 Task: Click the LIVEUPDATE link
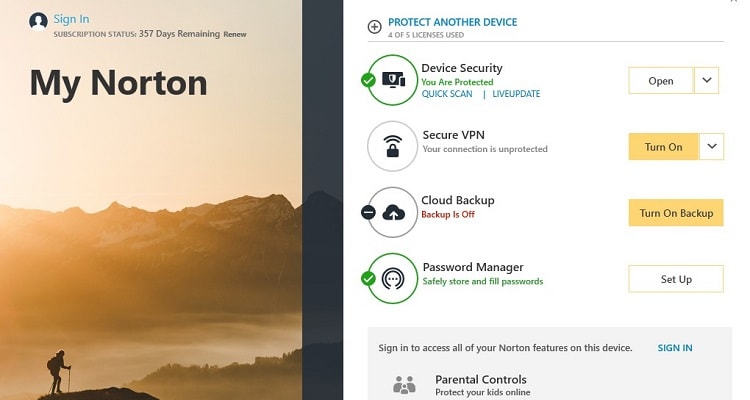(x=516, y=94)
